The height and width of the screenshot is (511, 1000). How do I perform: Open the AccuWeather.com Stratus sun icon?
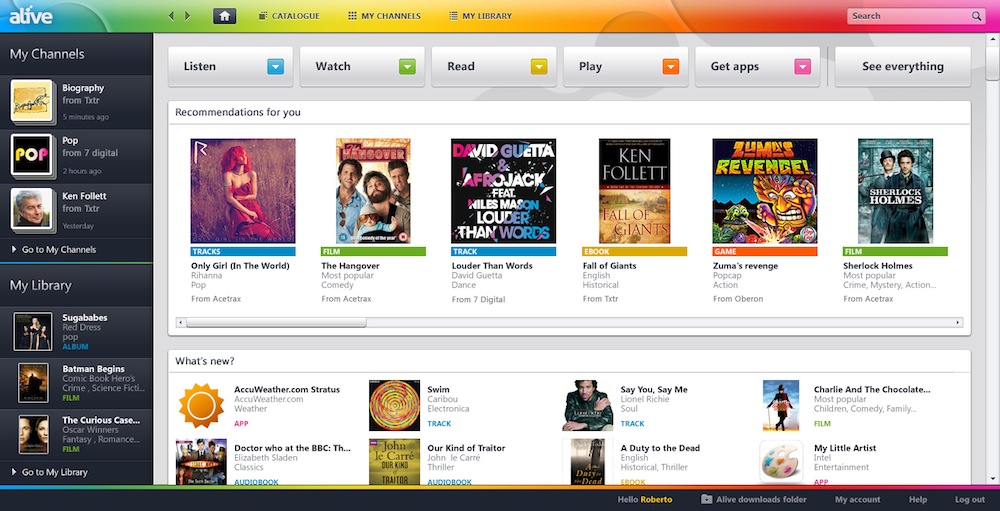201,404
